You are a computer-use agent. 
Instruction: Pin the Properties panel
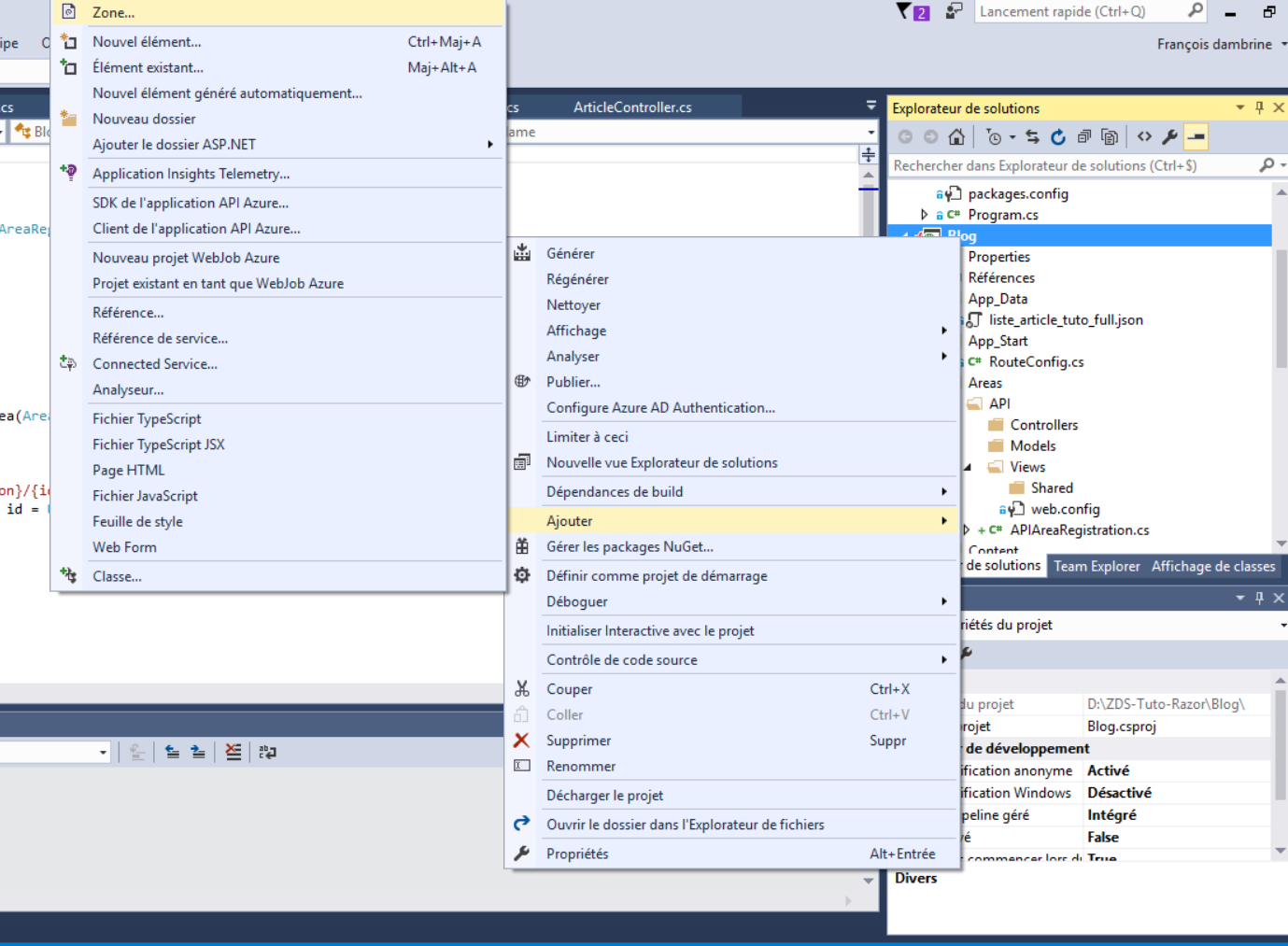point(1259,598)
